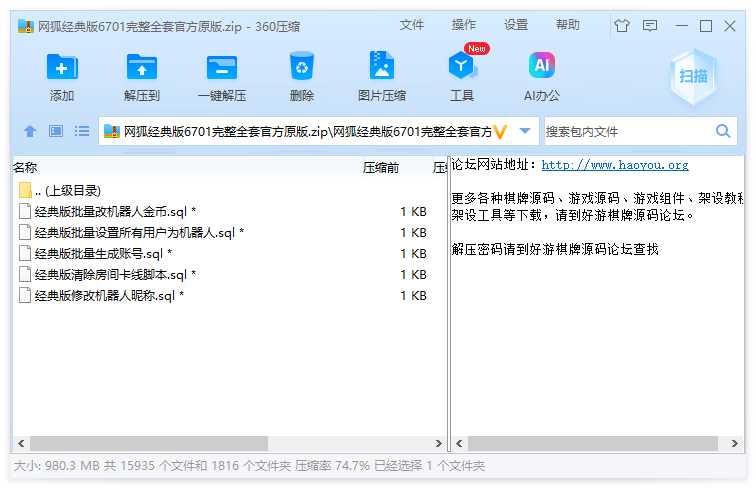Image resolution: width=756 pixels, height=488 pixels.
Task: Go up one directory with the up arrow
Action: click(x=30, y=131)
